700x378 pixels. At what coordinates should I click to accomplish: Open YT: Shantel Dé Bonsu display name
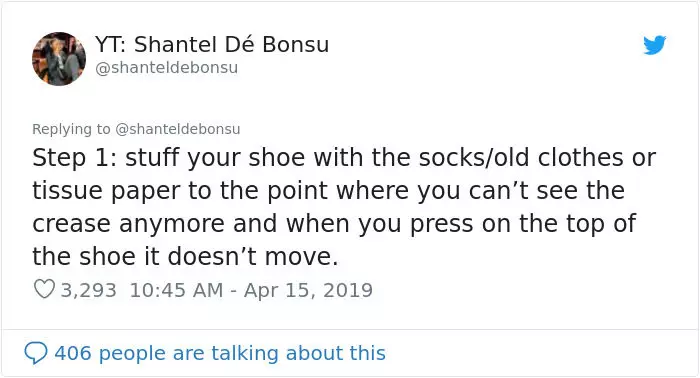(x=212, y=44)
